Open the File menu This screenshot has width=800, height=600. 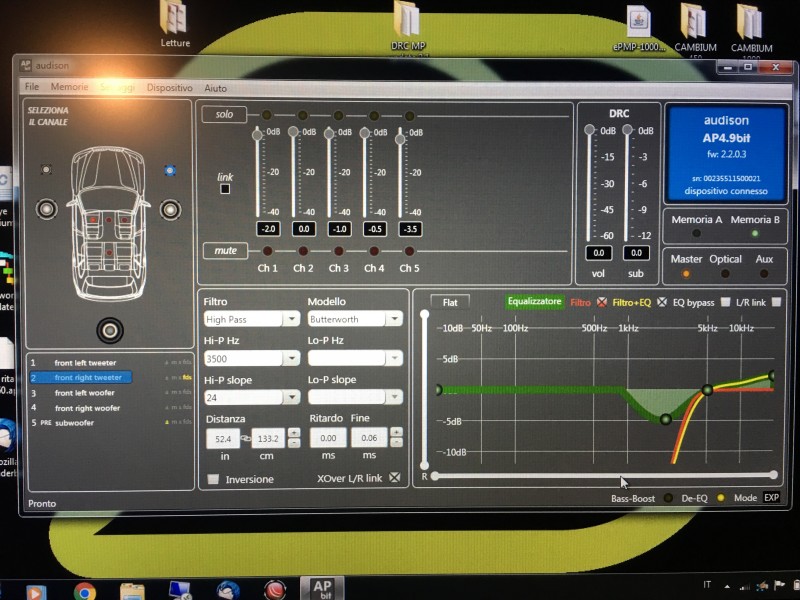(32, 87)
